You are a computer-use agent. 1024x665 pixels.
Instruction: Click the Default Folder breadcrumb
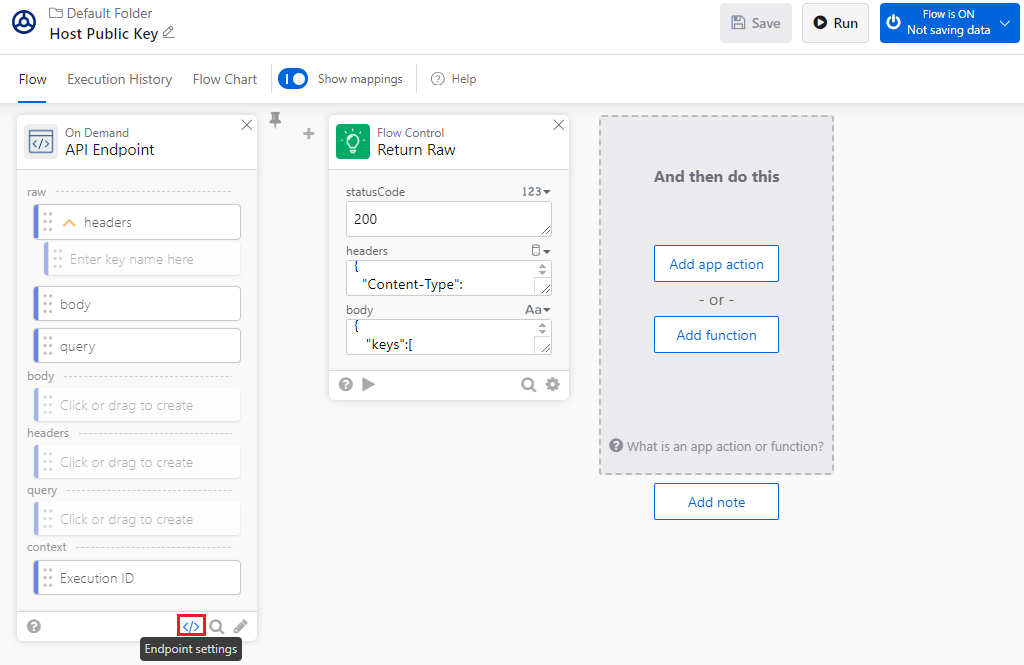109,13
